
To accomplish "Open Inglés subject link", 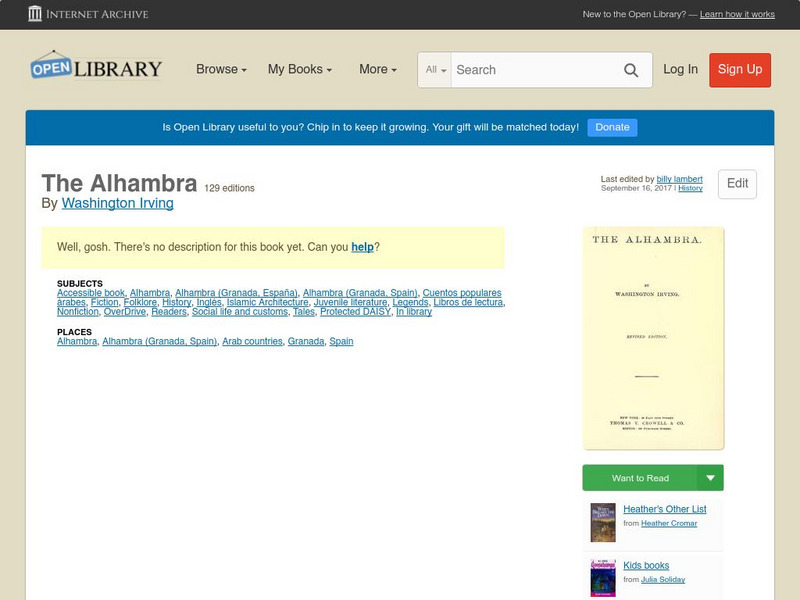I will tap(209, 302).
